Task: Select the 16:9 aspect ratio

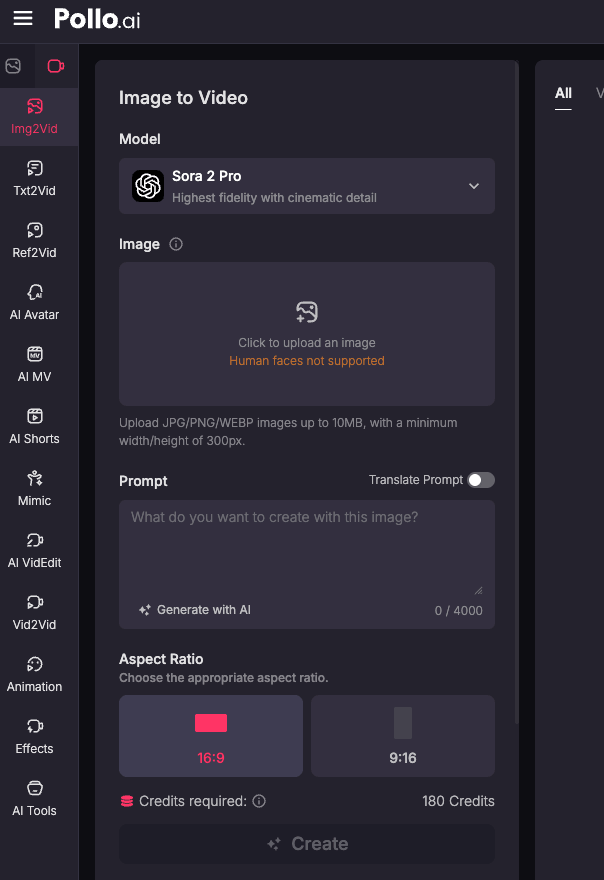Action: [211, 736]
